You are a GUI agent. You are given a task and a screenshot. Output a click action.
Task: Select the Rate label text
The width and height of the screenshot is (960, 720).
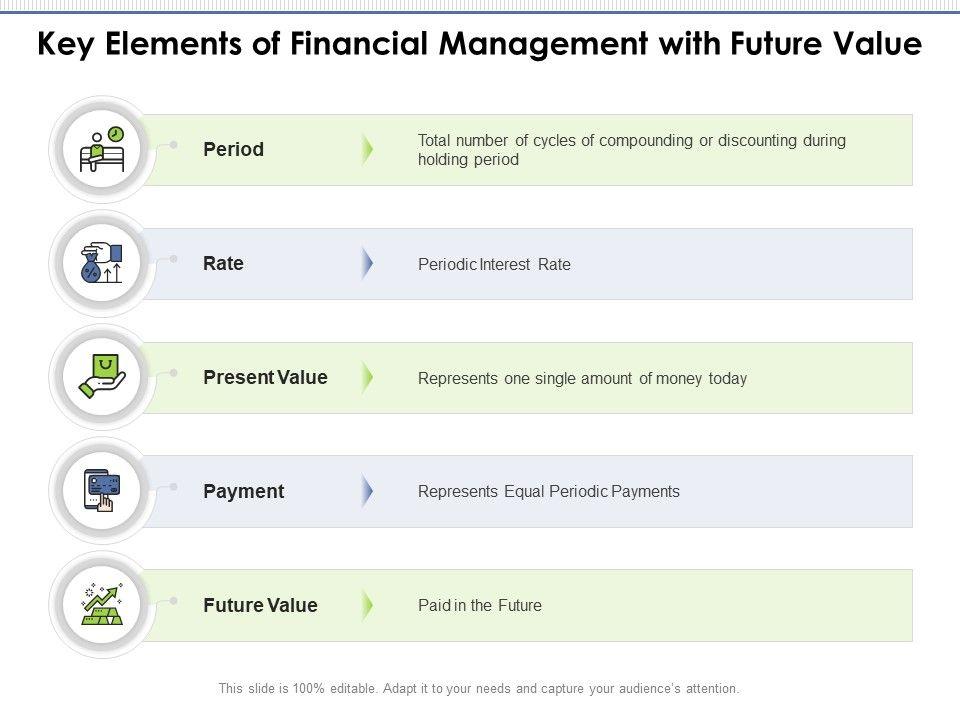(223, 264)
